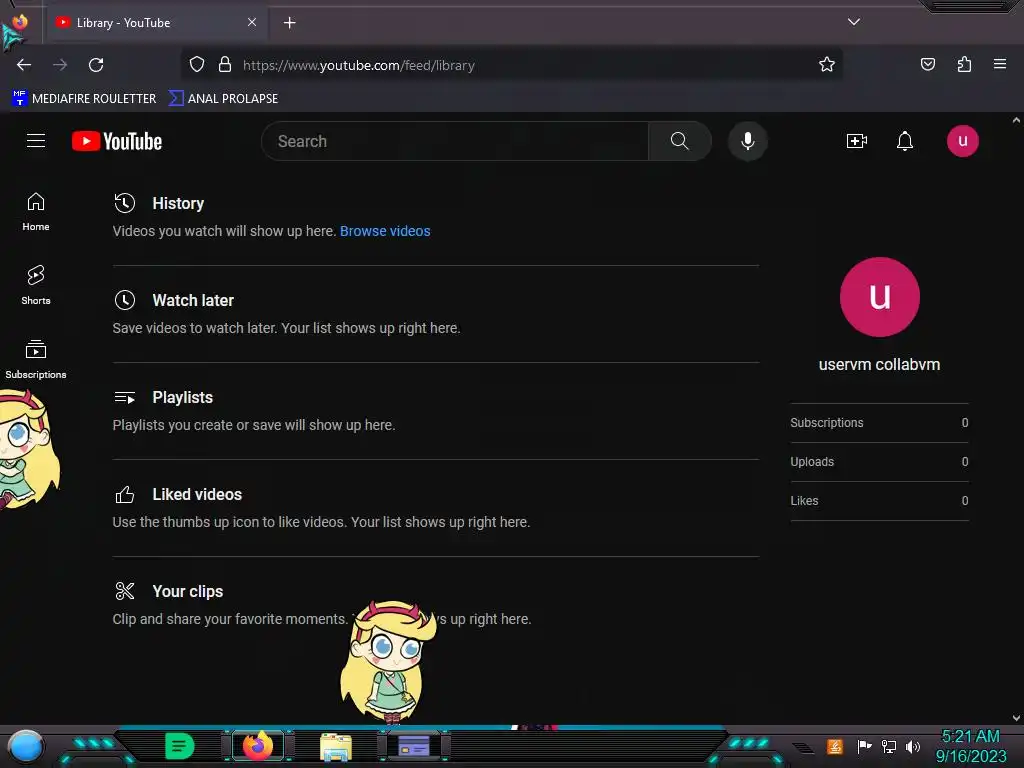Viewport: 1024px width, 768px height.
Task: Open the Liked videos heading
Action: 197,494
